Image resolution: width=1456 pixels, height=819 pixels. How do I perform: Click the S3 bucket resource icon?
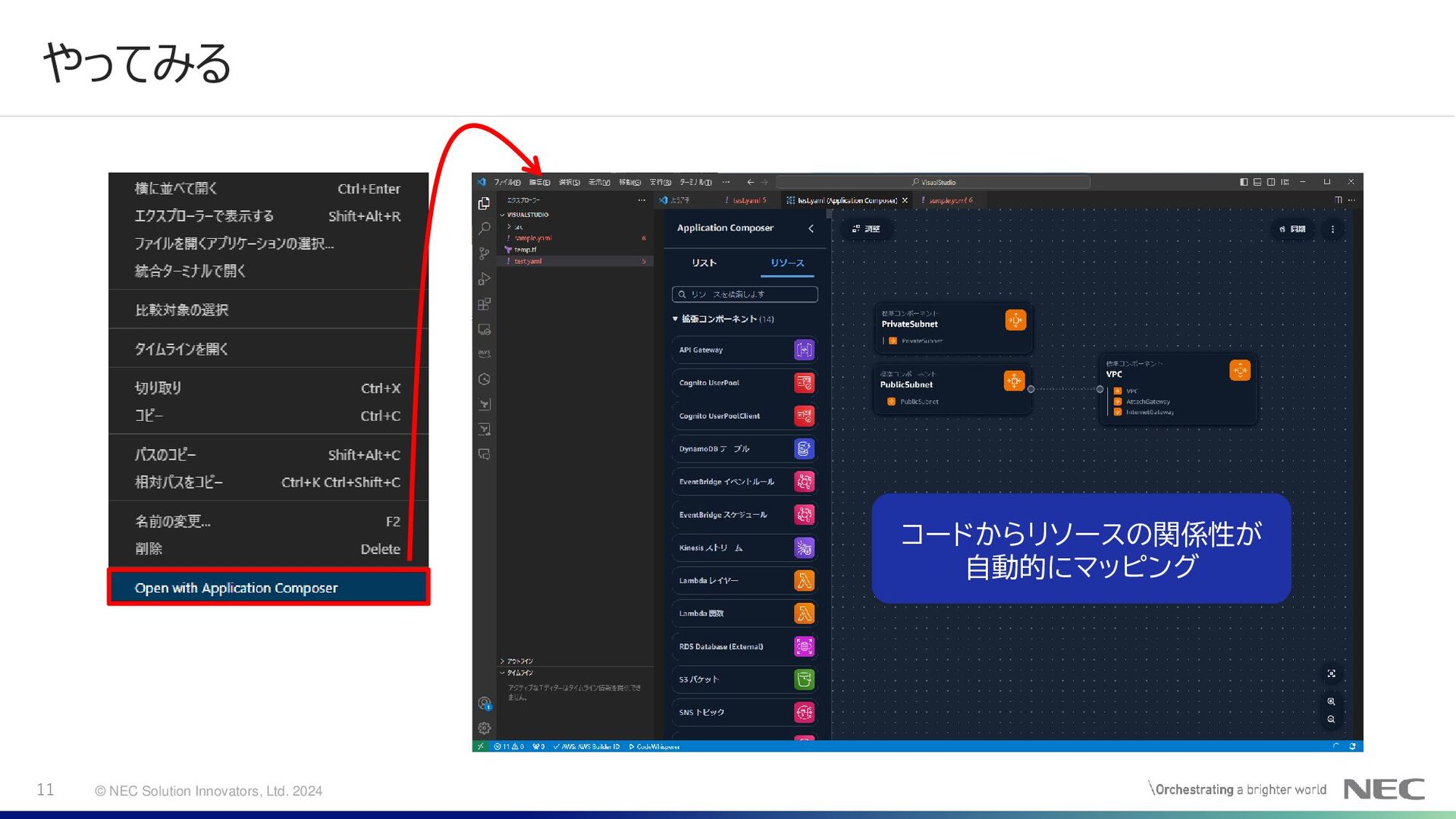click(804, 679)
